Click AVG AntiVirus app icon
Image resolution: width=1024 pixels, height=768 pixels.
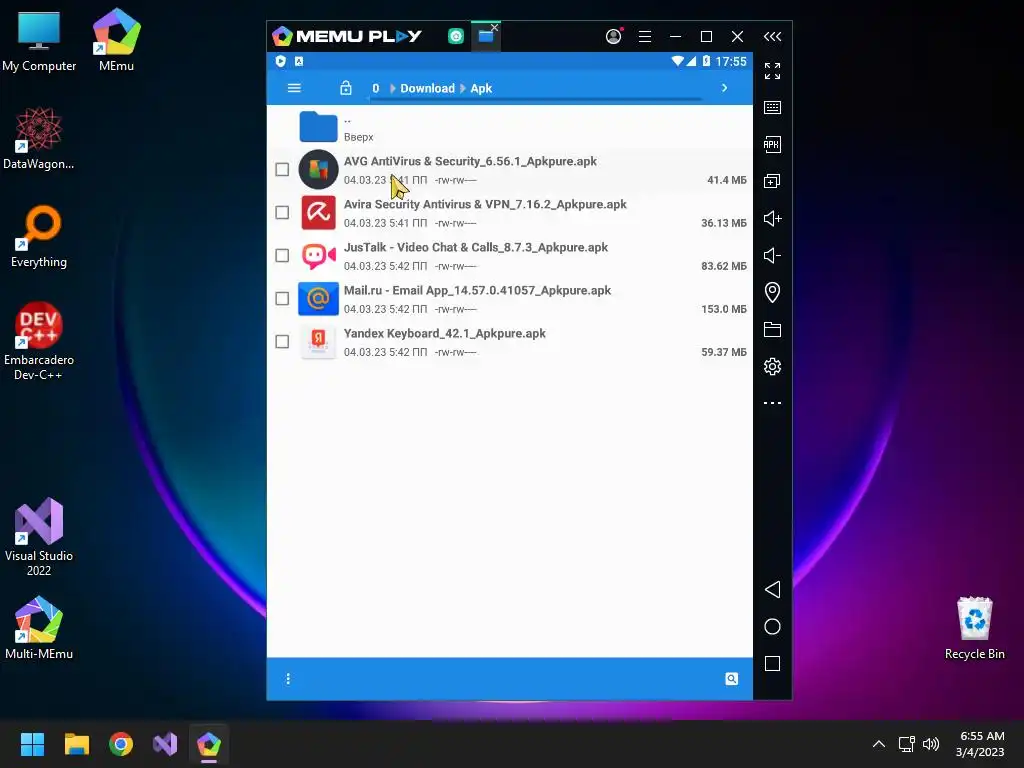tap(318, 170)
